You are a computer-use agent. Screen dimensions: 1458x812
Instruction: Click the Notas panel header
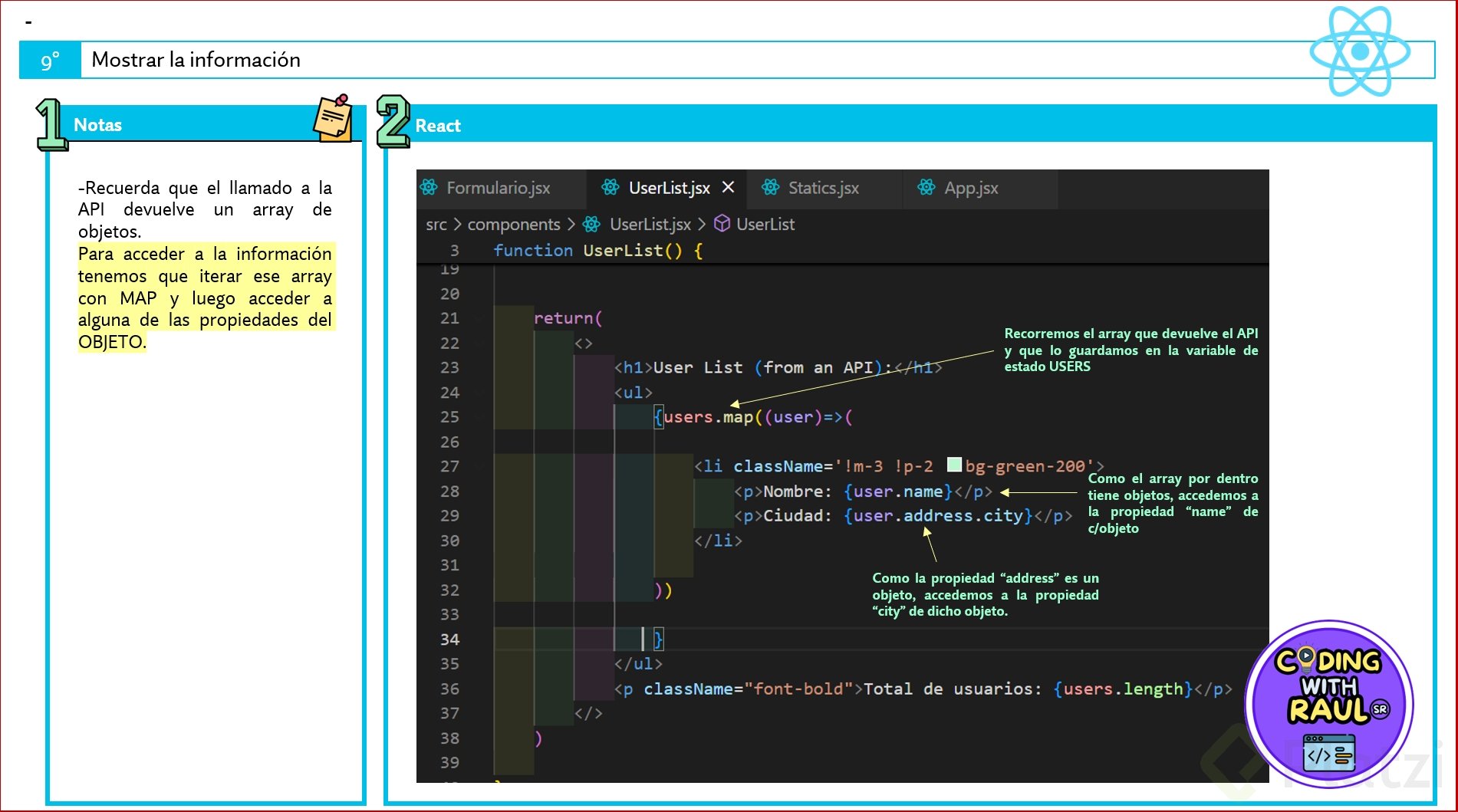click(x=97, y=125)
